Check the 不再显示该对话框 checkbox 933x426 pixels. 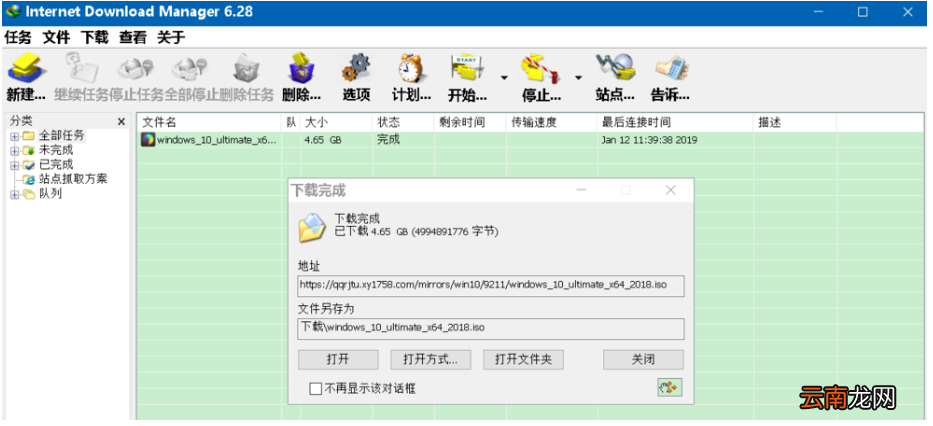pos(315,389)
